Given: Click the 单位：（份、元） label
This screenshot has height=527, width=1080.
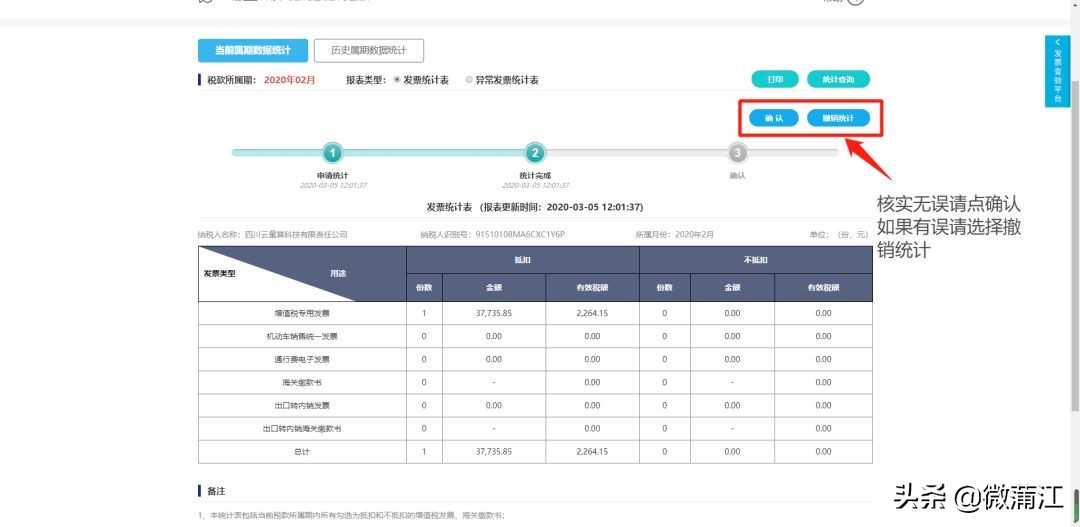Looking at the screenshot, I should [839, 234].
